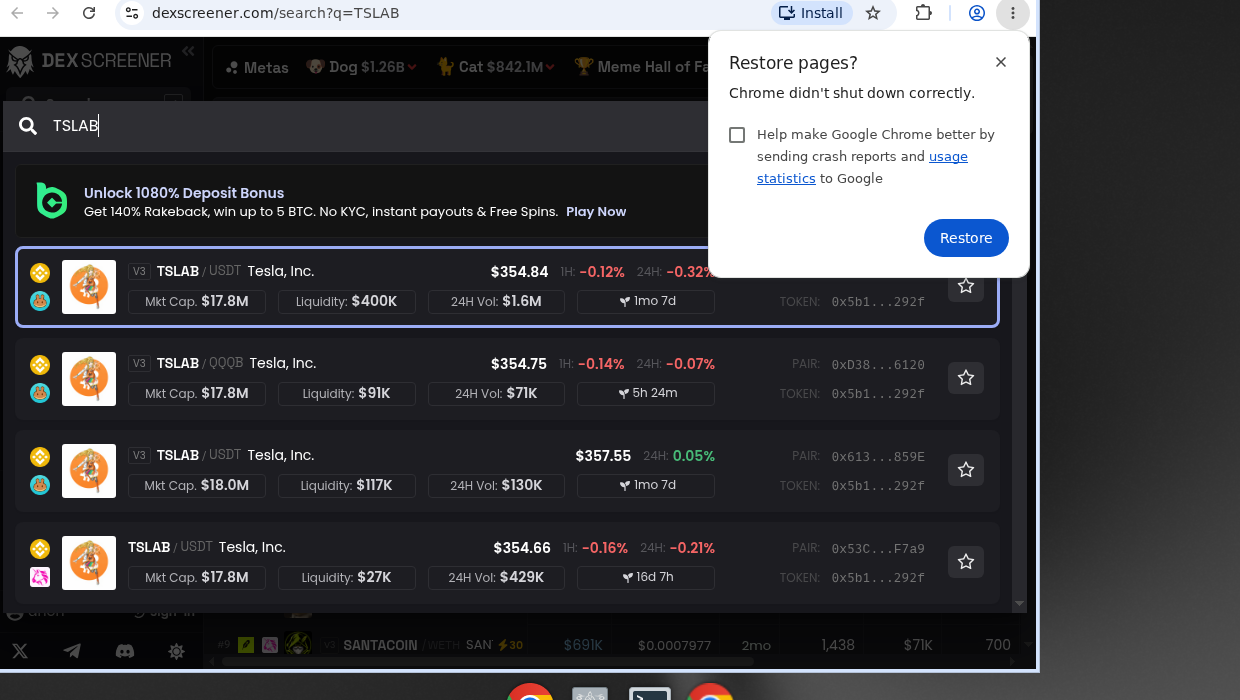Screen dimensions: 1240x700
Task: Click the DEX Screener owl logo
Action: (x=20, y=61)
